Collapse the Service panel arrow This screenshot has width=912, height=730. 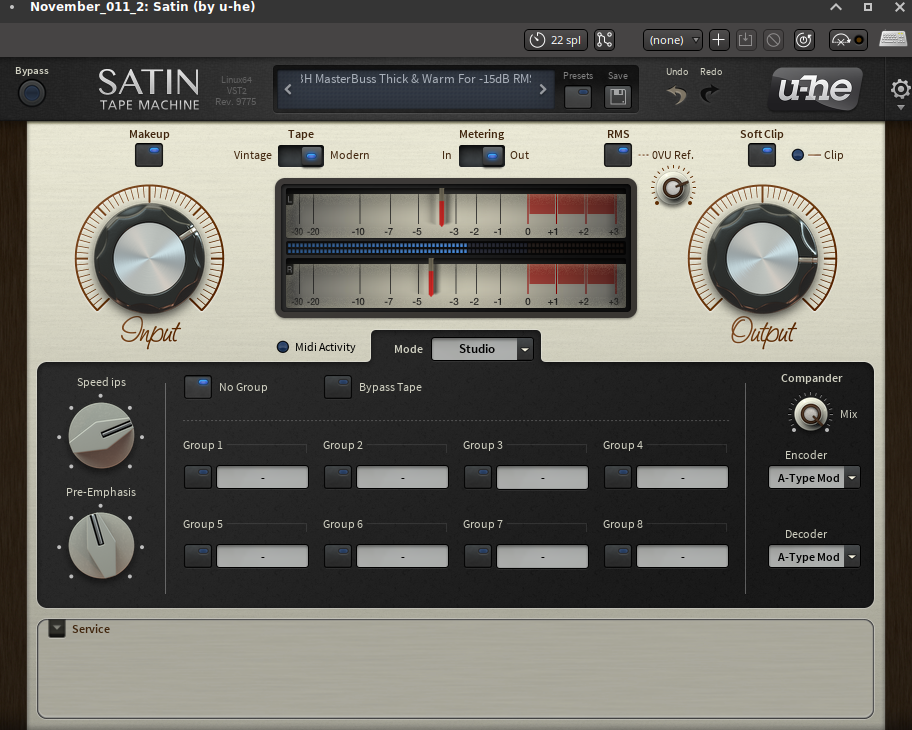57,629
